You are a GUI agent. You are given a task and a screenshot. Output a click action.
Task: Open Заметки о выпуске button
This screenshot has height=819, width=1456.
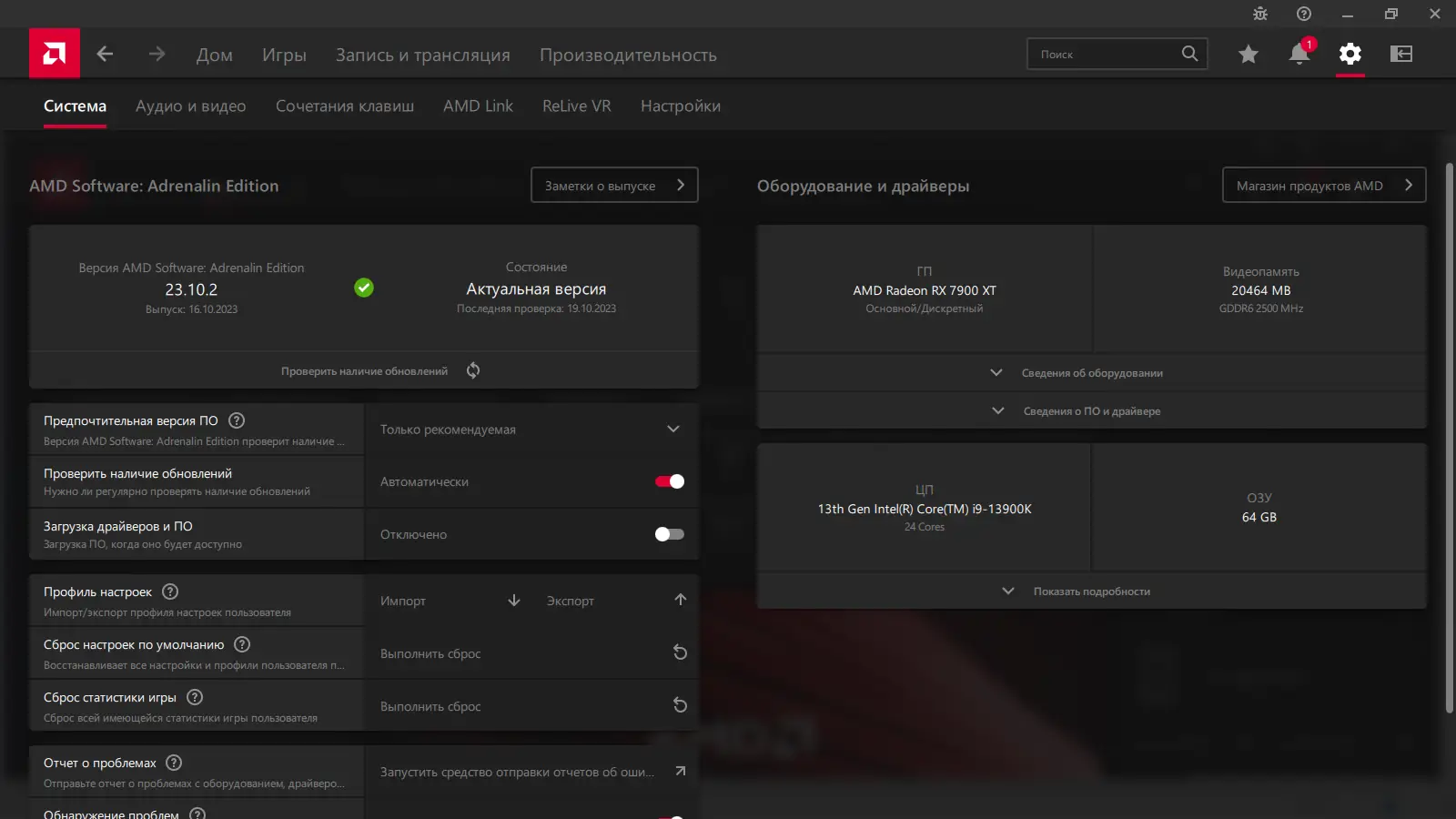(x=614, y=185)
